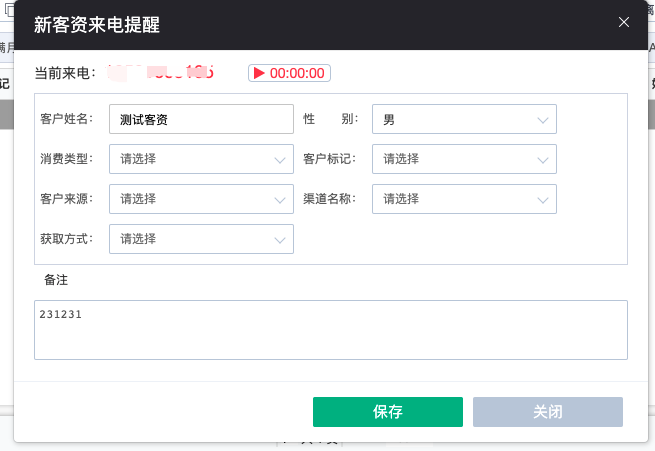Click inside the 备注 remarks text area
655x451 pixels.
pos(330,330)
